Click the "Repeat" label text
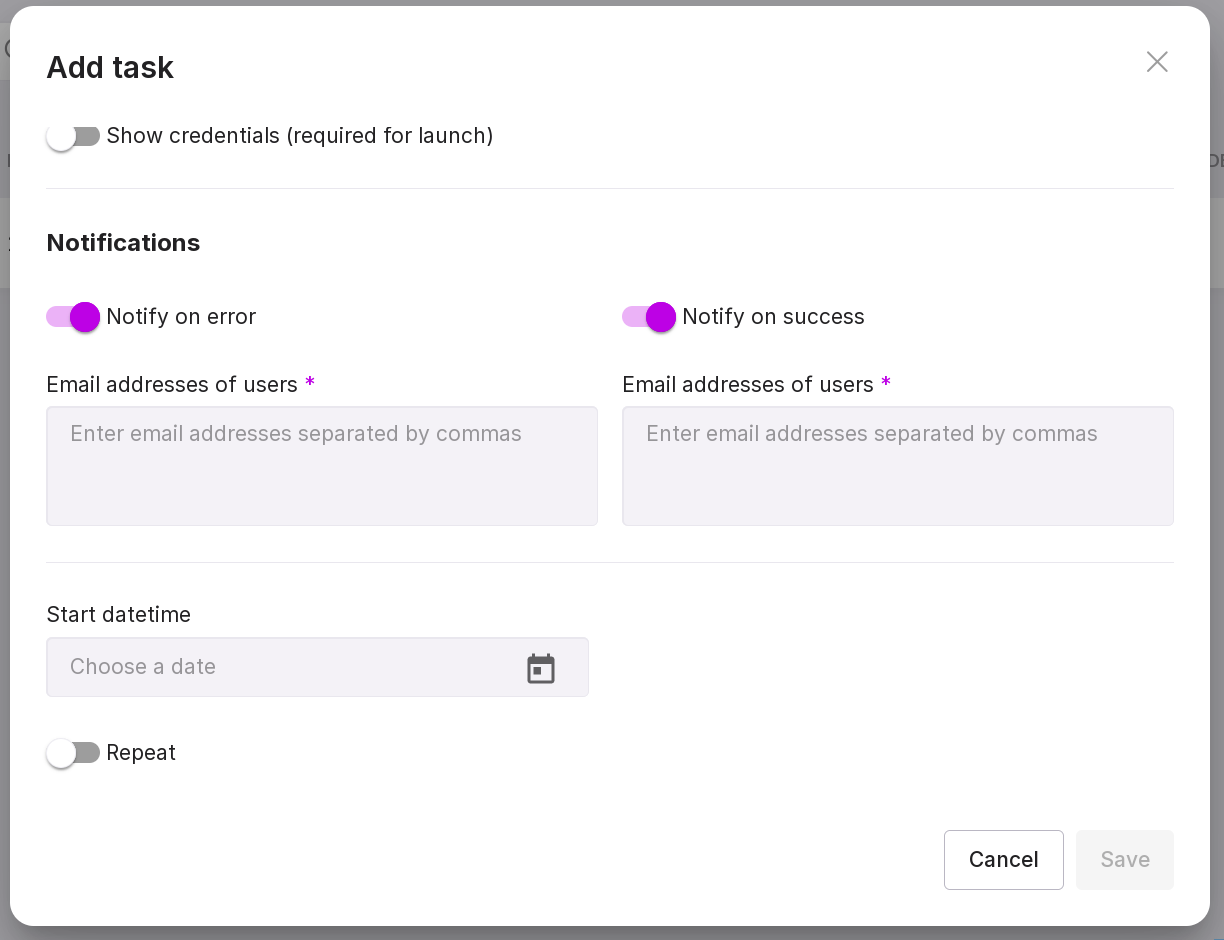1224x940 pixels. [141, 753]
